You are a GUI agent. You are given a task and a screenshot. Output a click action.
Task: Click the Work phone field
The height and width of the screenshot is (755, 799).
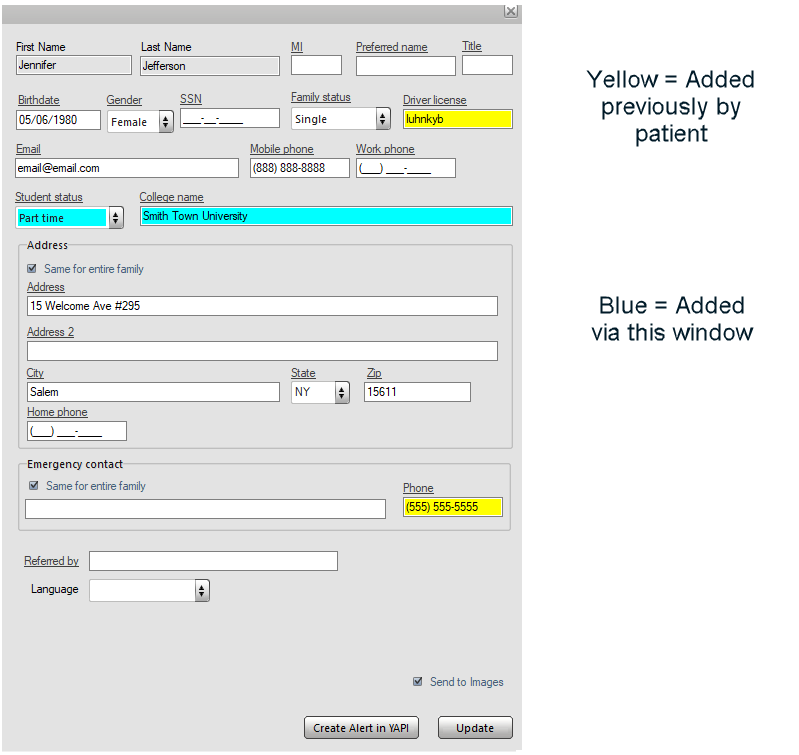(x=406, y=168)
